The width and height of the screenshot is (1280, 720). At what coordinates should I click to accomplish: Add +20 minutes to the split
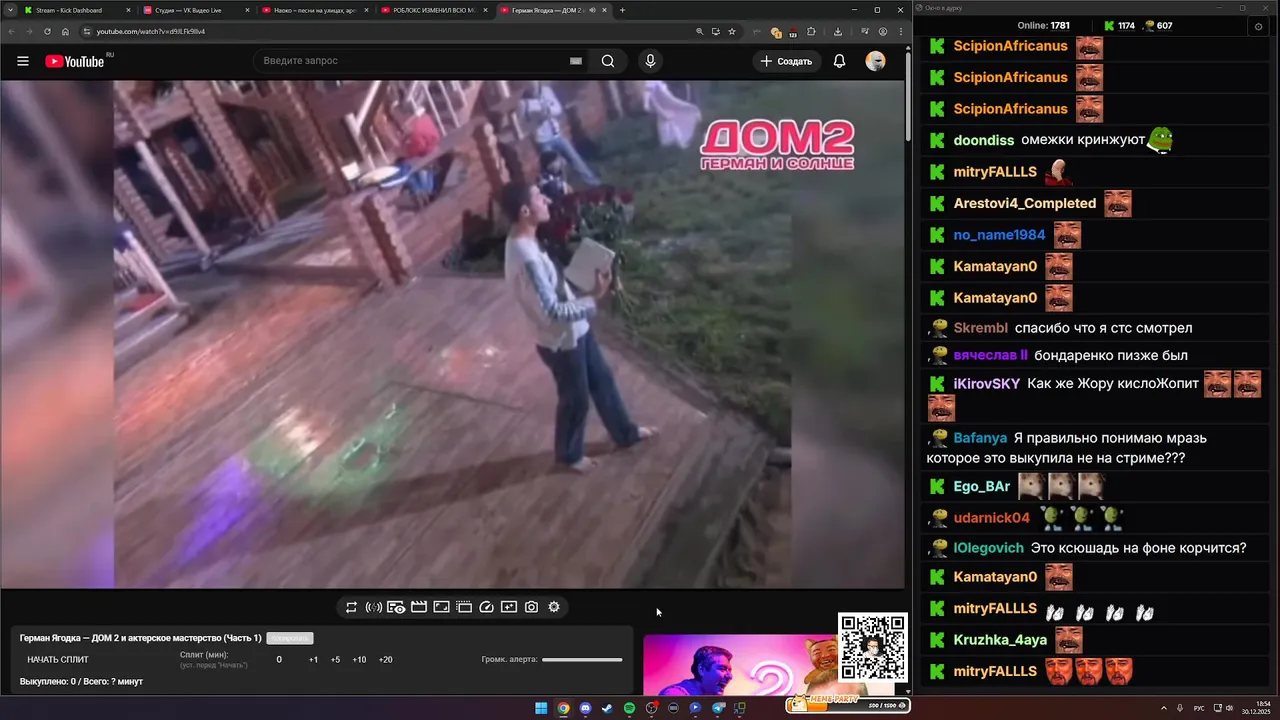pyautogui.click(x=385, y=660)
